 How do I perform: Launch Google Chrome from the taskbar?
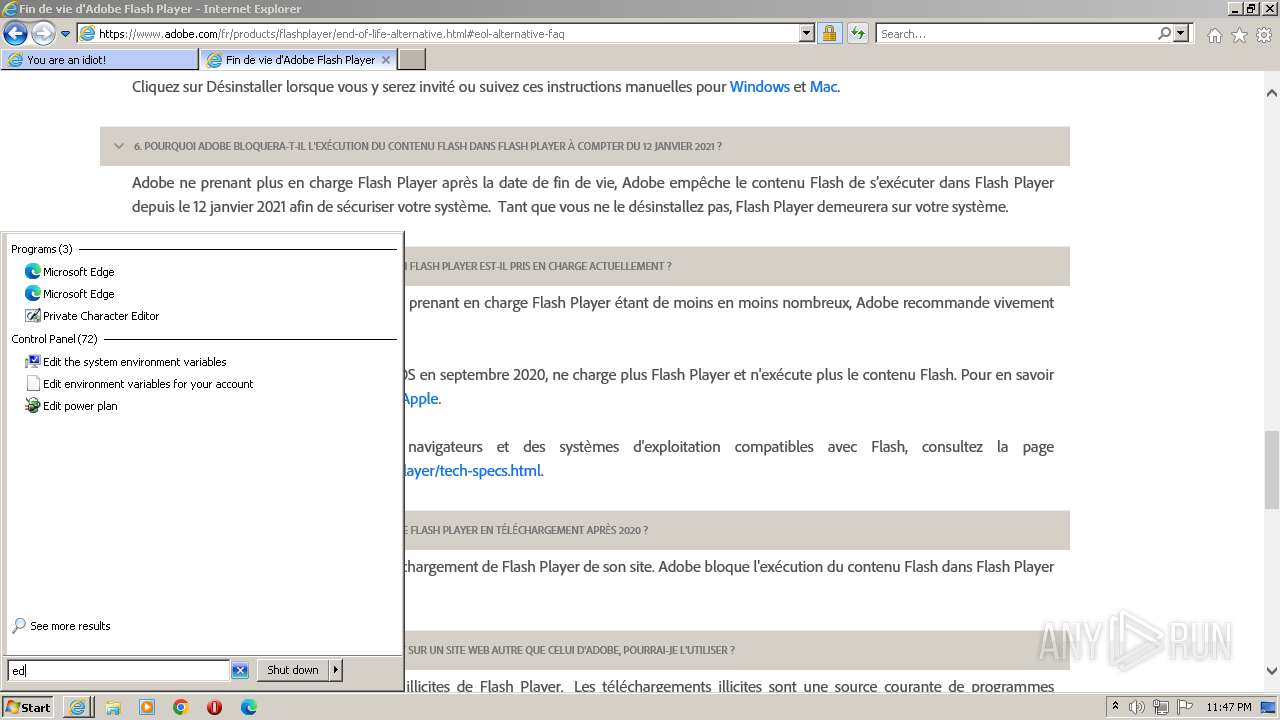[x=181, y=707]
